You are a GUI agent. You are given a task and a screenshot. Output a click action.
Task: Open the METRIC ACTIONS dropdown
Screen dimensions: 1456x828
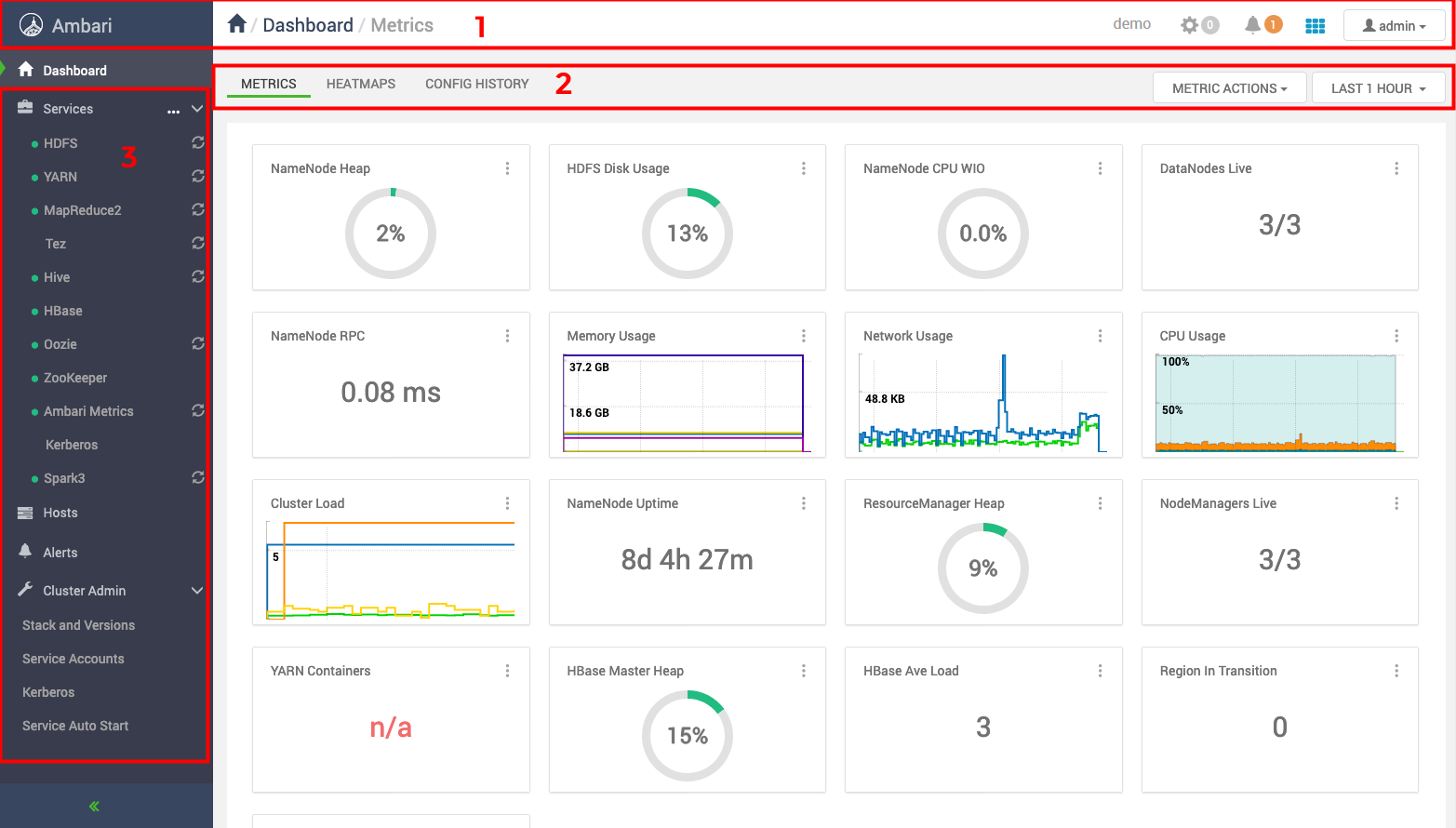coord(1229,87)
